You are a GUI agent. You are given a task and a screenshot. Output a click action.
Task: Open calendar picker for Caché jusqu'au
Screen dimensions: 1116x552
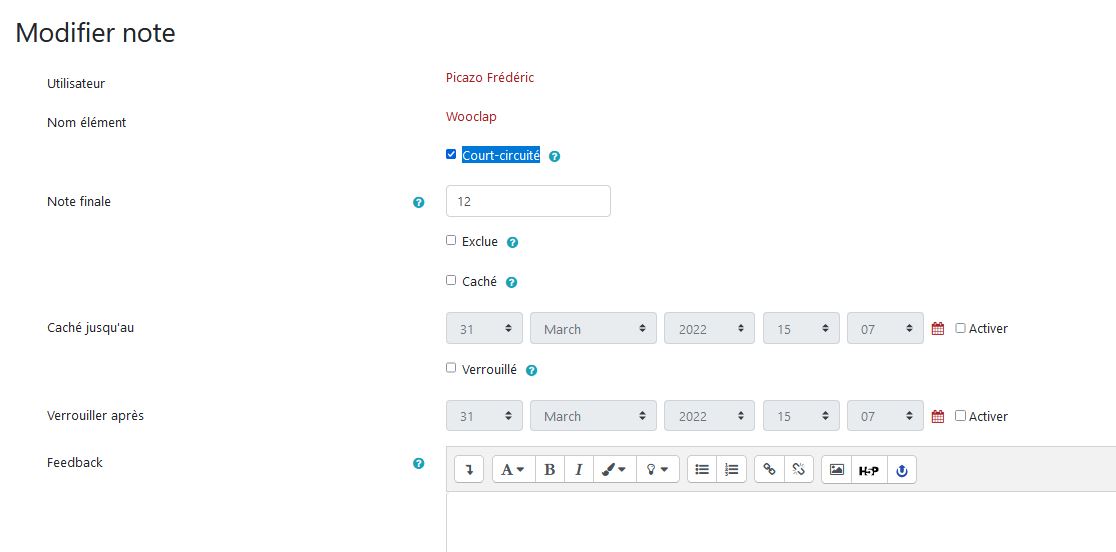(x=938, y=329)
